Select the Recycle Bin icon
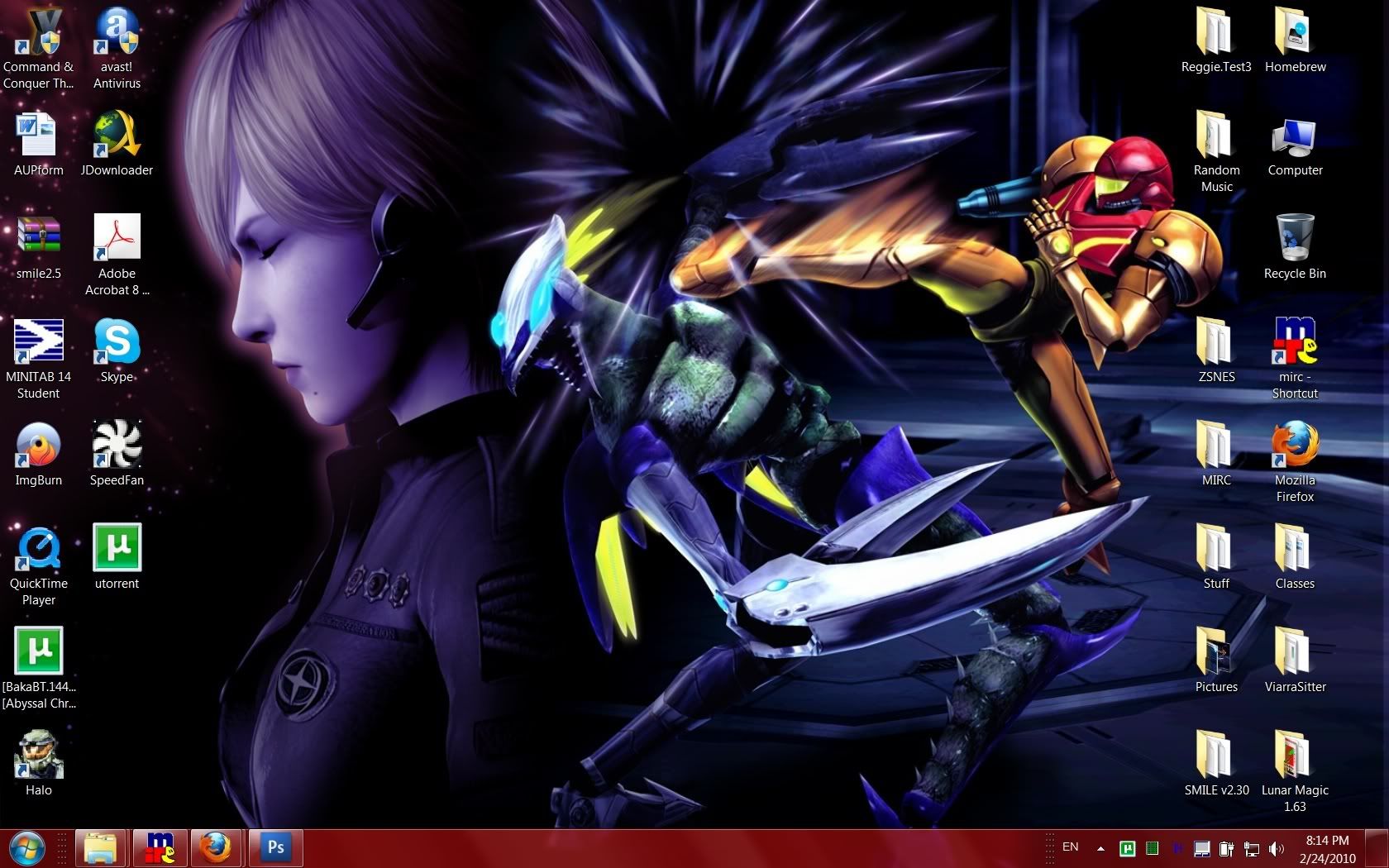Image resolution: width=1389 pixels, height=868 pixels. tap(1295, 239)
